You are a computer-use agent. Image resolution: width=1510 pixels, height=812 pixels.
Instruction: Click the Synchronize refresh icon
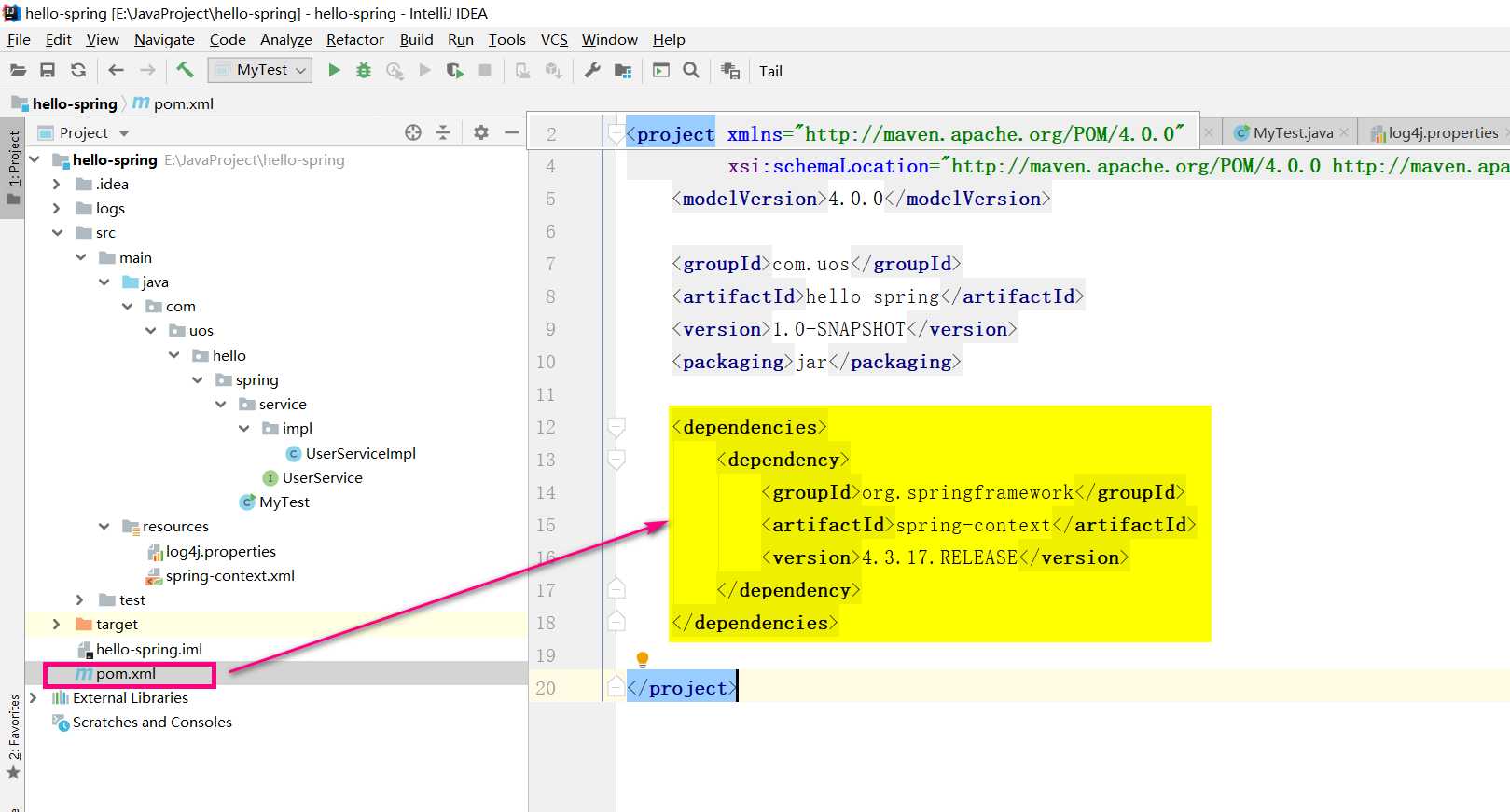[78, 70]
